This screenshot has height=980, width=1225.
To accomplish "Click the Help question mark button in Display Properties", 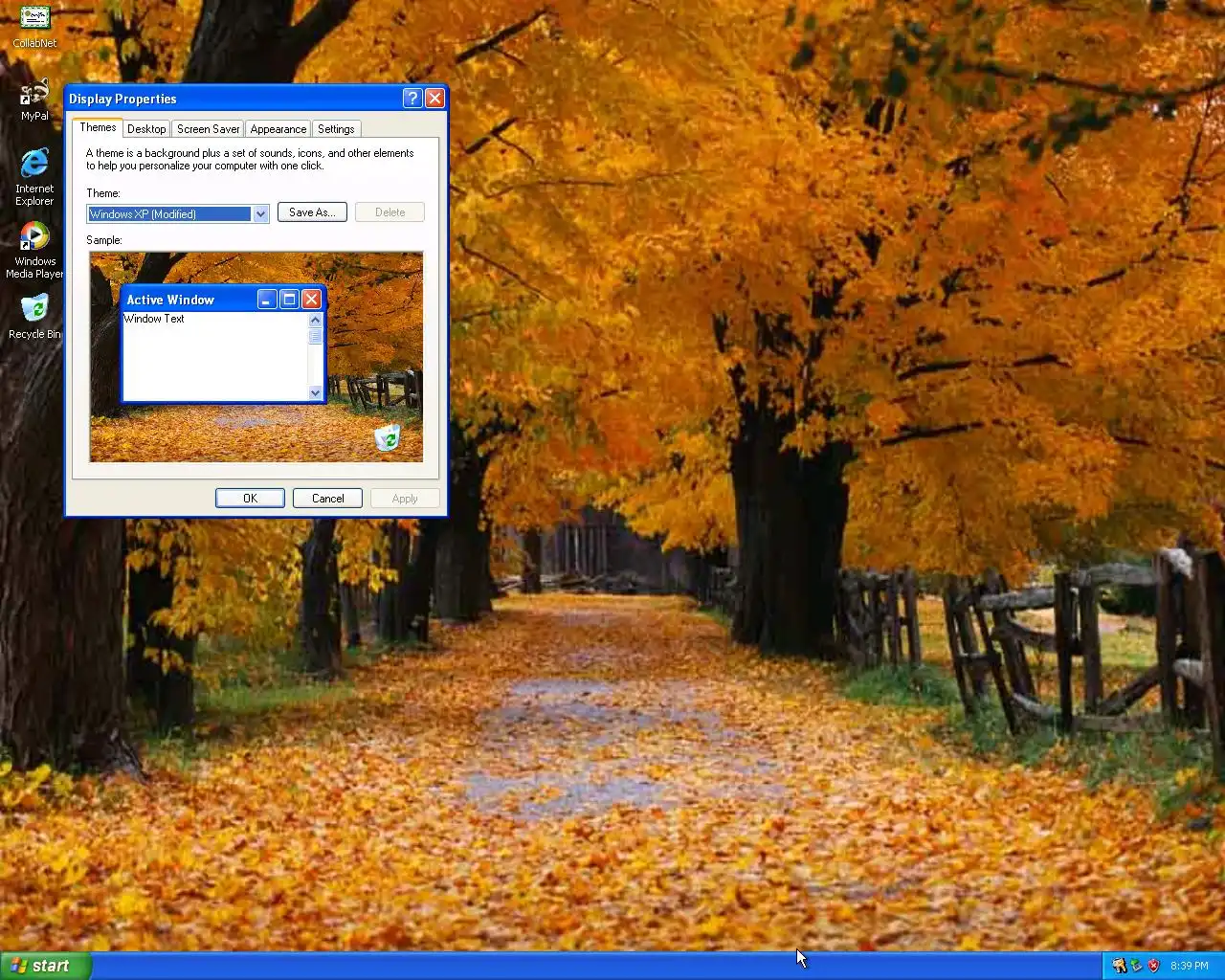I will click(x=412, y=99).
